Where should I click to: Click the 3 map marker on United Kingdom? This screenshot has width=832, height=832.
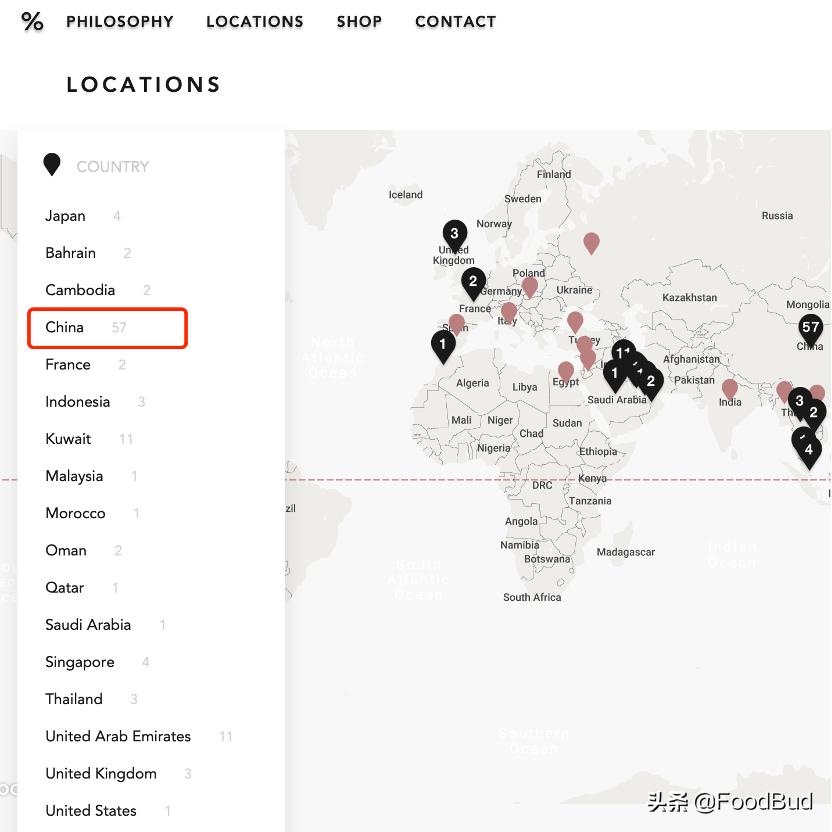454,234
